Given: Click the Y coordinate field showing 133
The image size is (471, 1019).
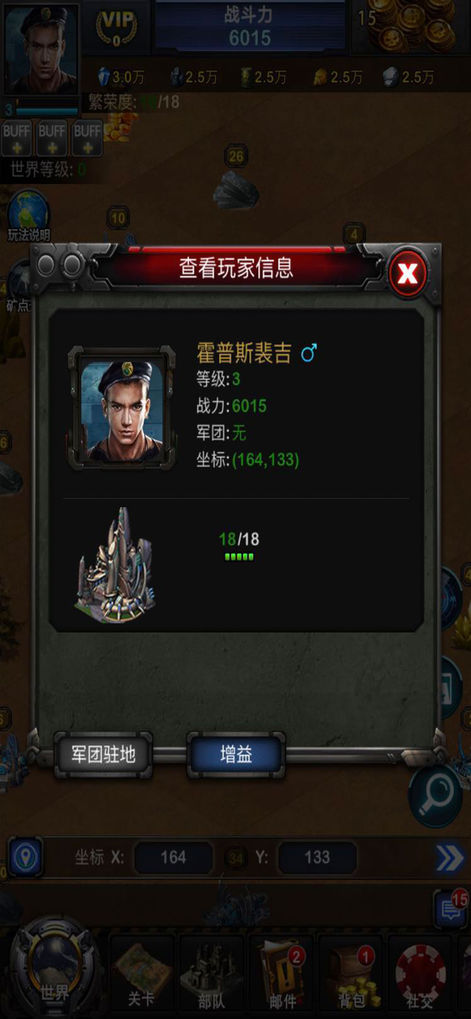Looking at the screenshot, I should point(318,858).
